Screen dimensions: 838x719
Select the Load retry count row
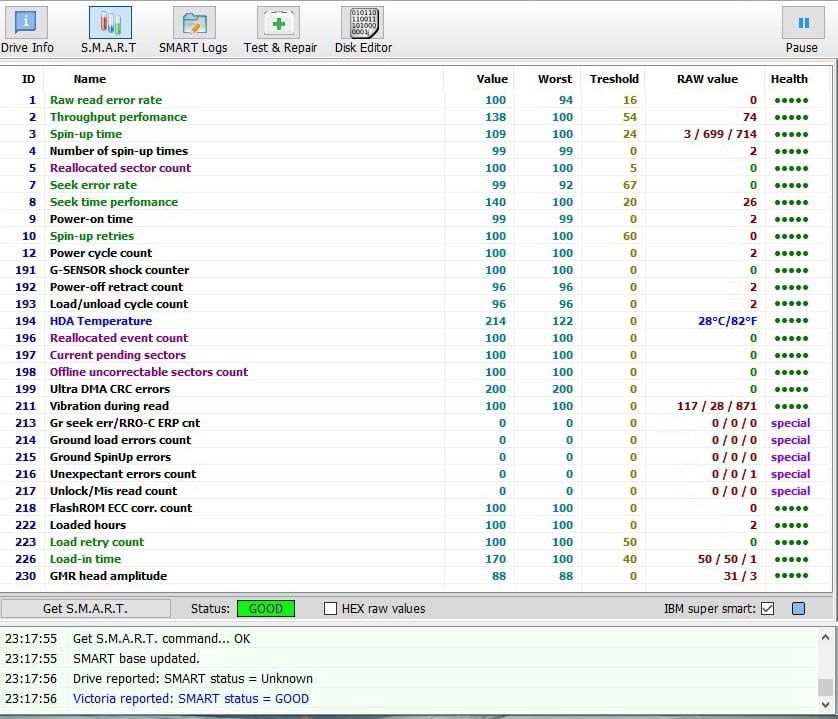click(417, 542)
